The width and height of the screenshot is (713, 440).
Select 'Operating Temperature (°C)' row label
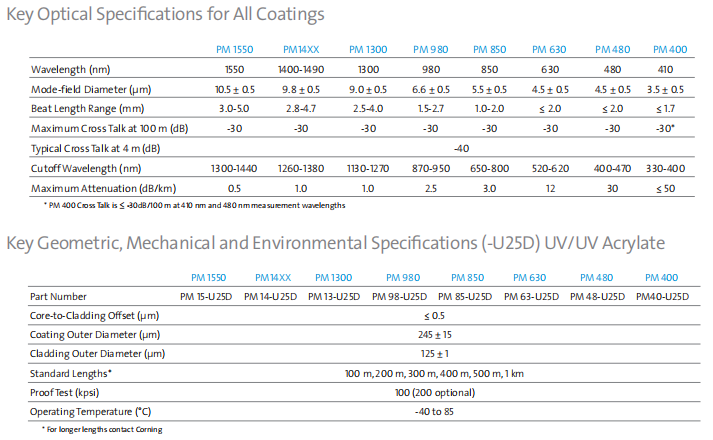click(x=90, y=412)
